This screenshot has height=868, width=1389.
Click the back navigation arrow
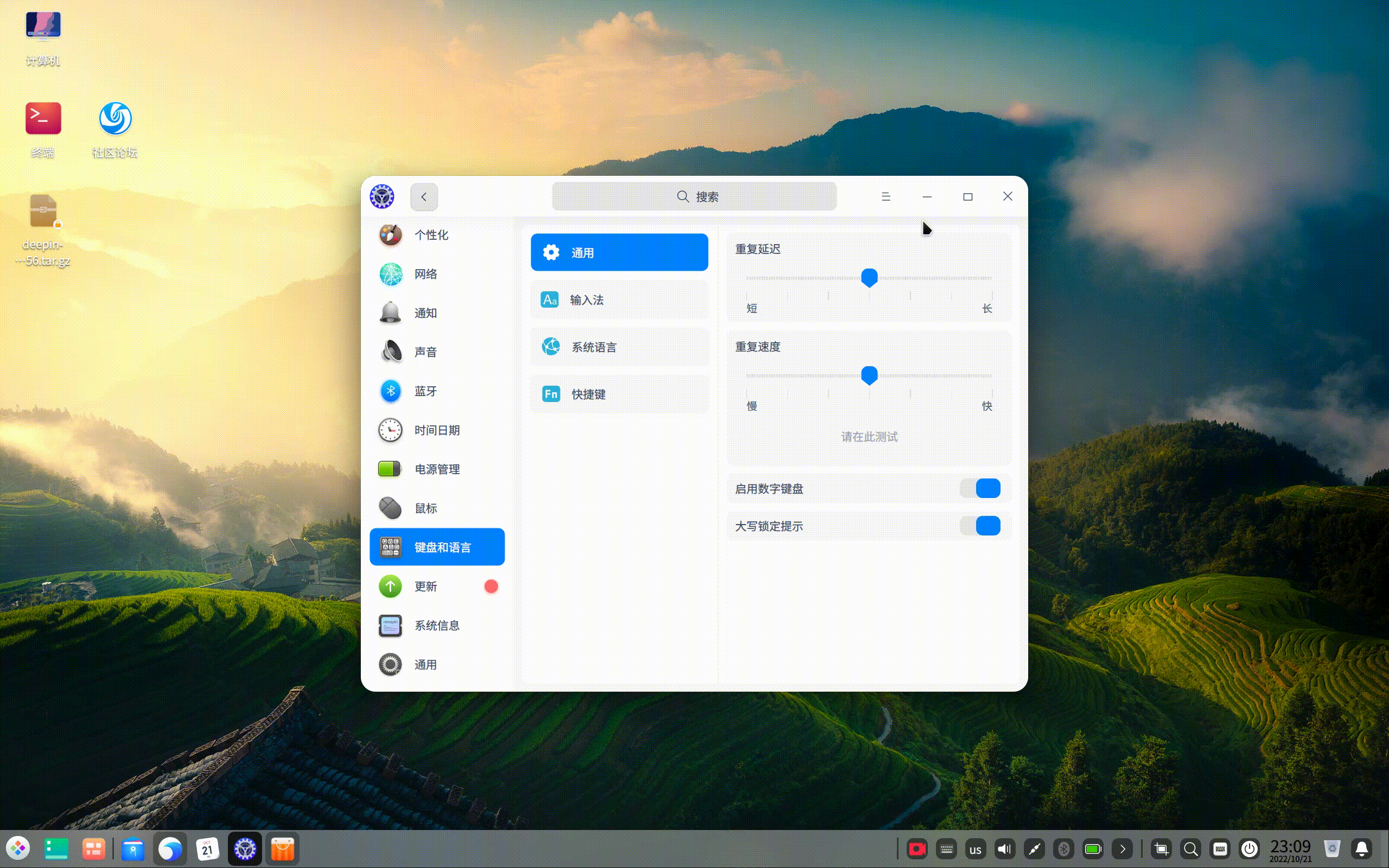pyautogui.click(x=424, y=196)
